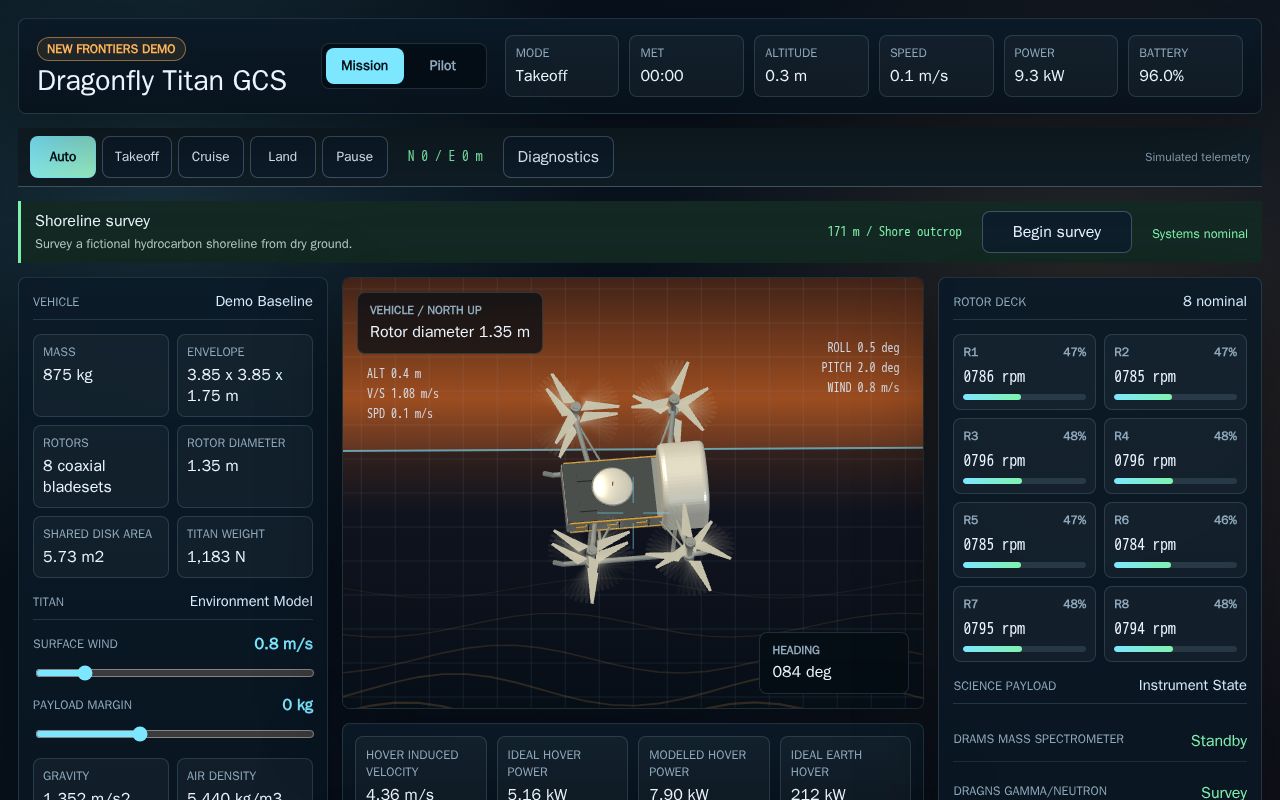Screen dimensions: 1280x800
Task: Click DRAMS Mass Spectrometer Standby status
Action: (1218, 741)
